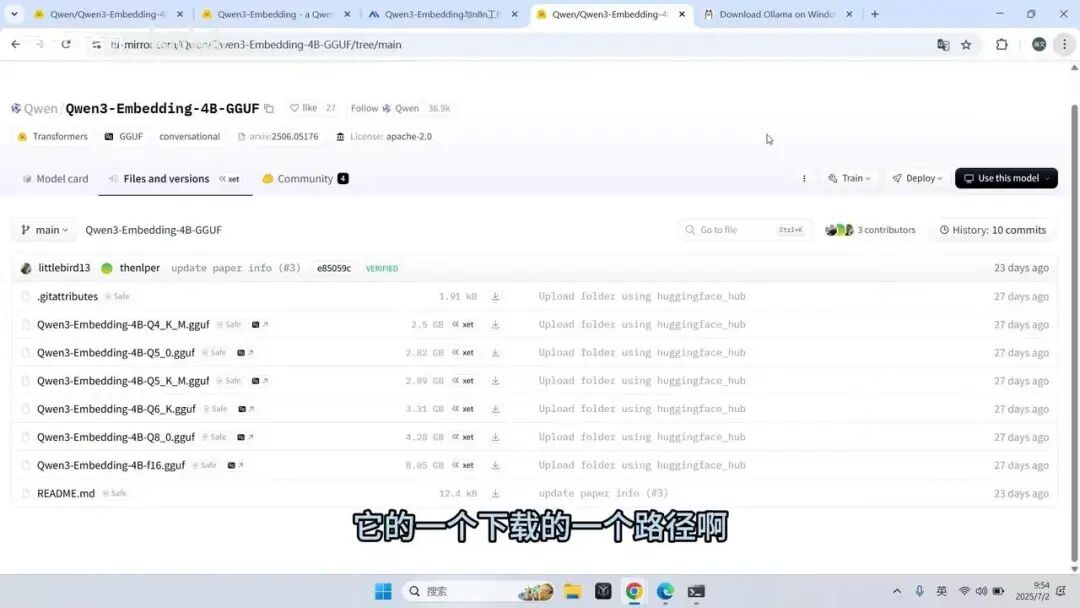The width and height of the screenshot is (1080, 608).
Task: Open the browser profile avatar
Action: (1039, 45)
